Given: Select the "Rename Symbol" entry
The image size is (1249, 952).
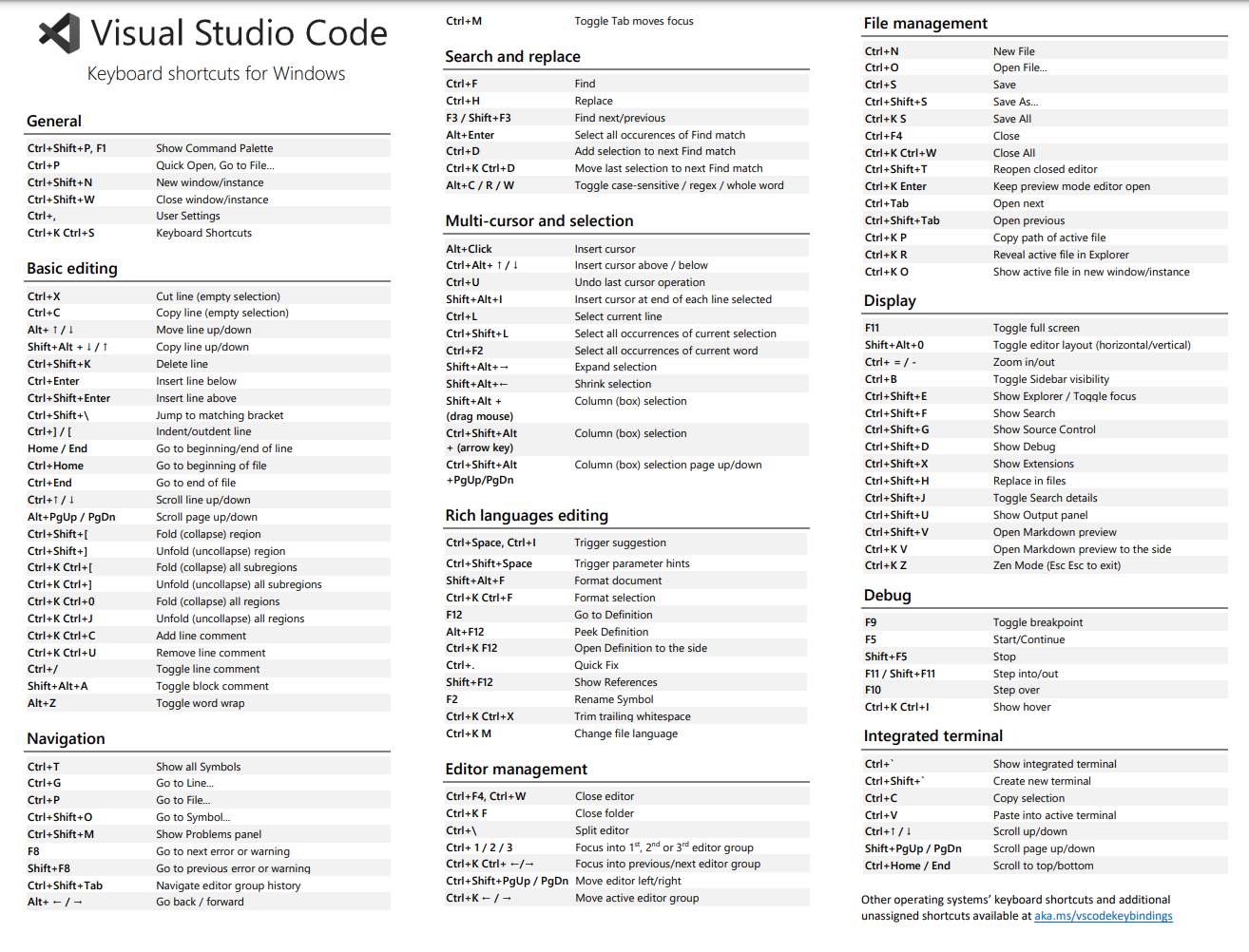Looking at the screenshot, I should pos(613,699).
